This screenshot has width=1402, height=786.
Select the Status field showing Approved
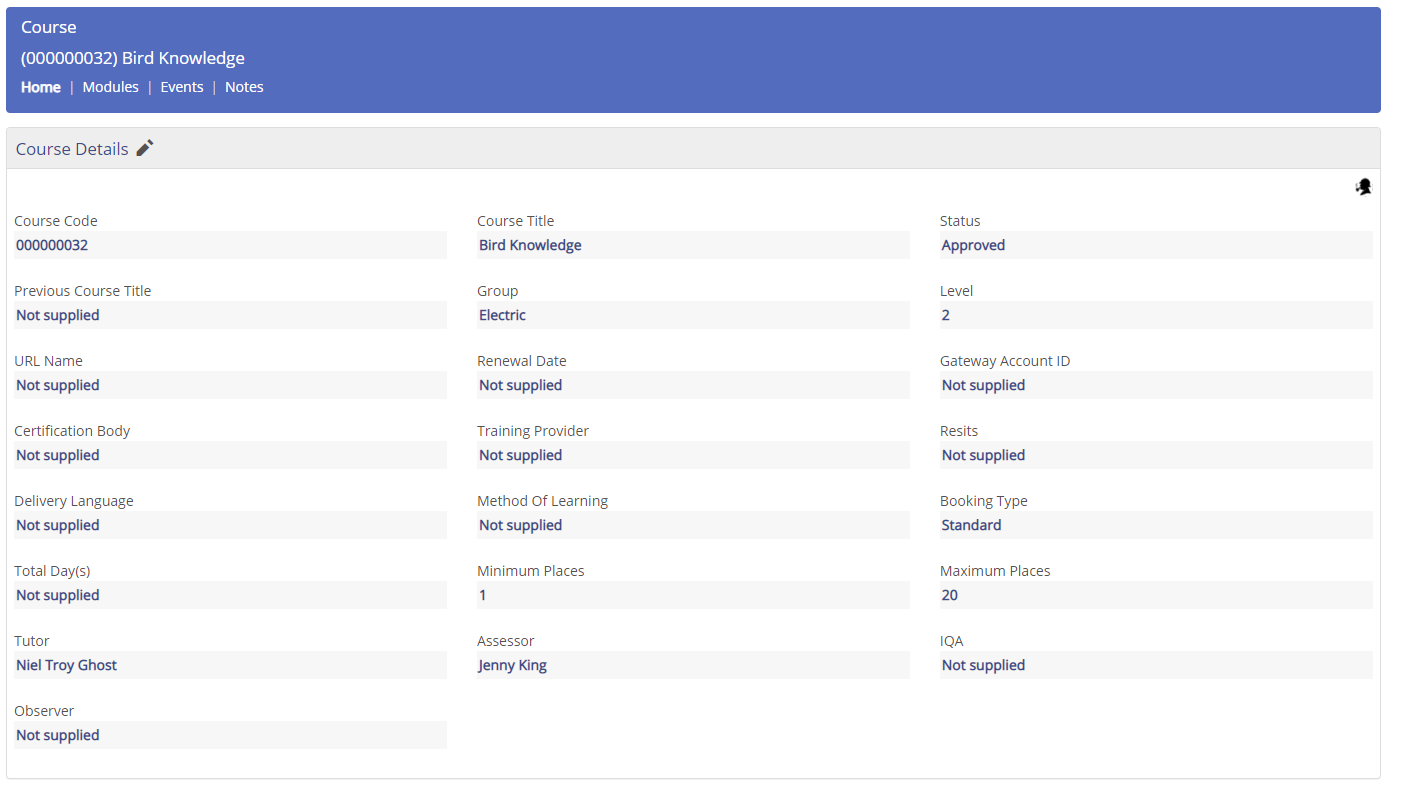click(1156, 245)
